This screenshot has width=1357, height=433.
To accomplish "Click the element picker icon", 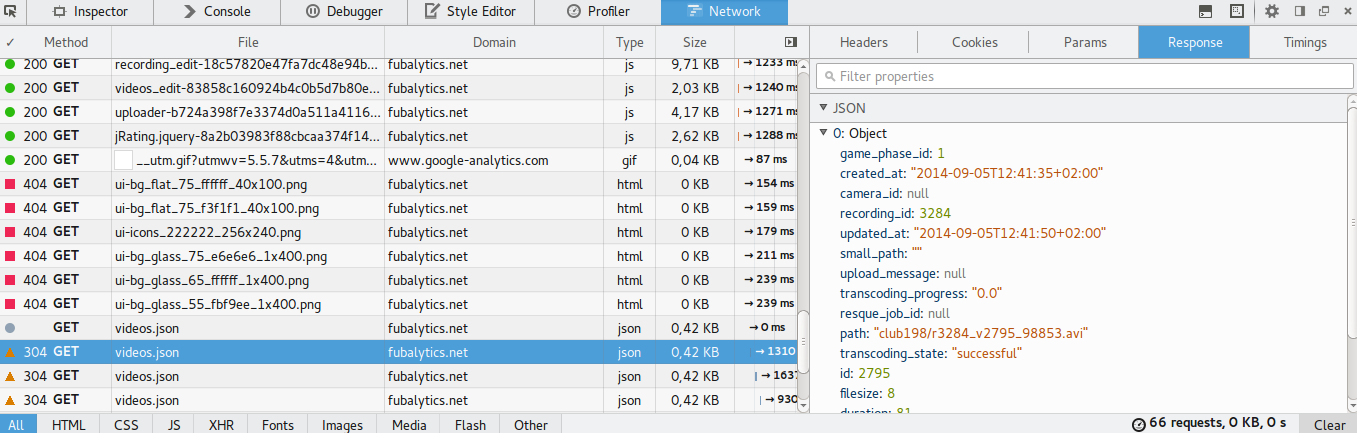I will pos(12,12).
